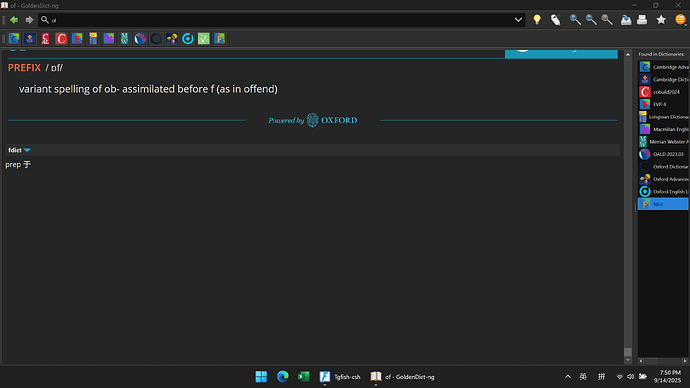This screenshot has width=690, height=388.
Task: Click the pronounce word tag icon
Action: point(555,20)
